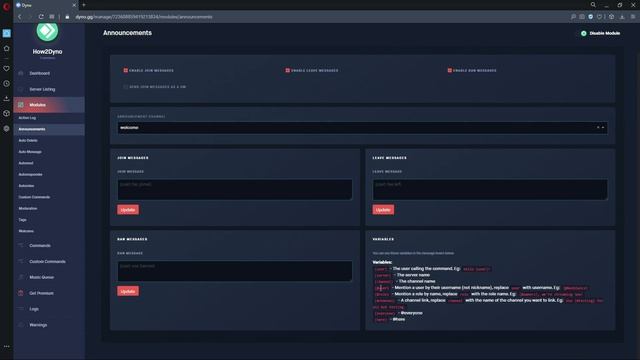Close the Dyno browser tab
The width and height of the screenshot is (640, 360).
click(74, 5)
